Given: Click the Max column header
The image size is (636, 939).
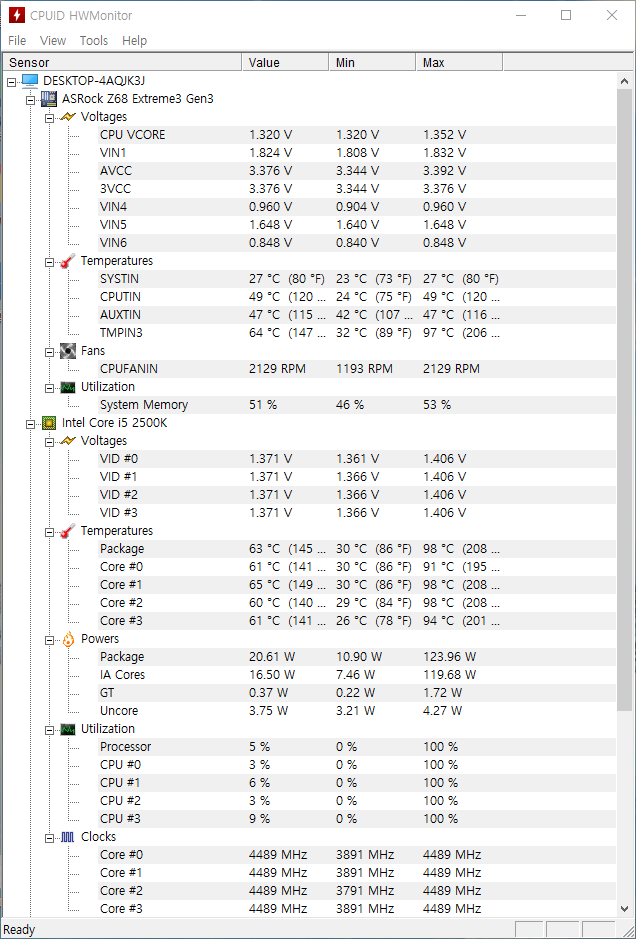Looking at the screenshot, I should [x=459, y=62].
